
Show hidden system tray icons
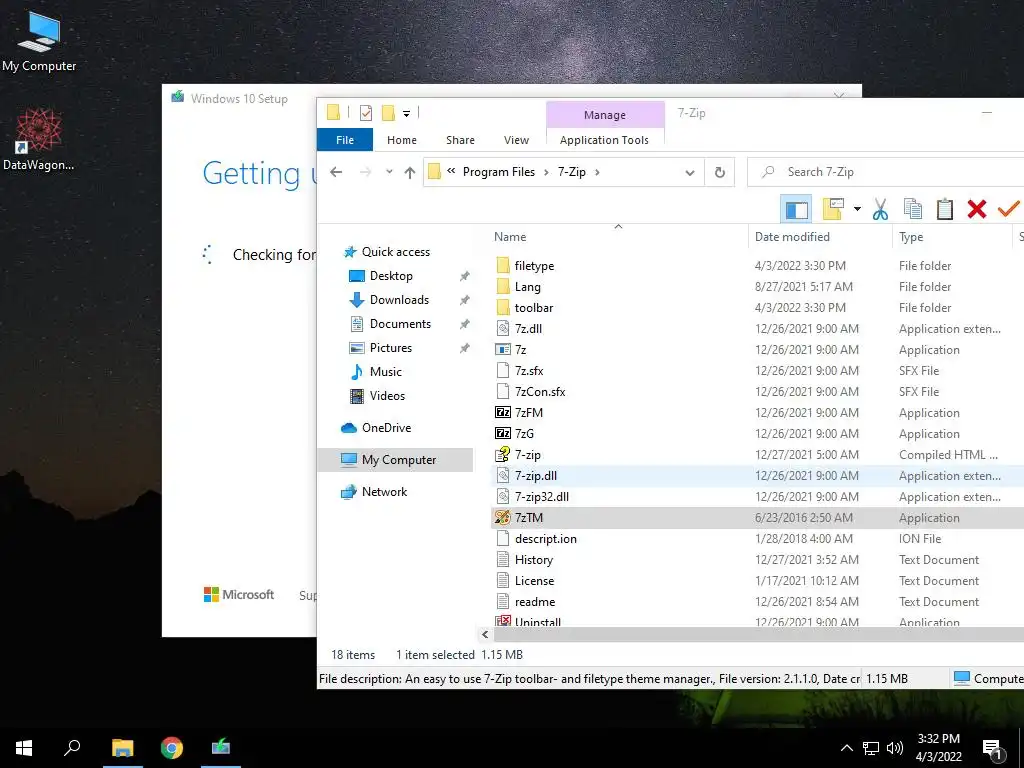[846, 748]
